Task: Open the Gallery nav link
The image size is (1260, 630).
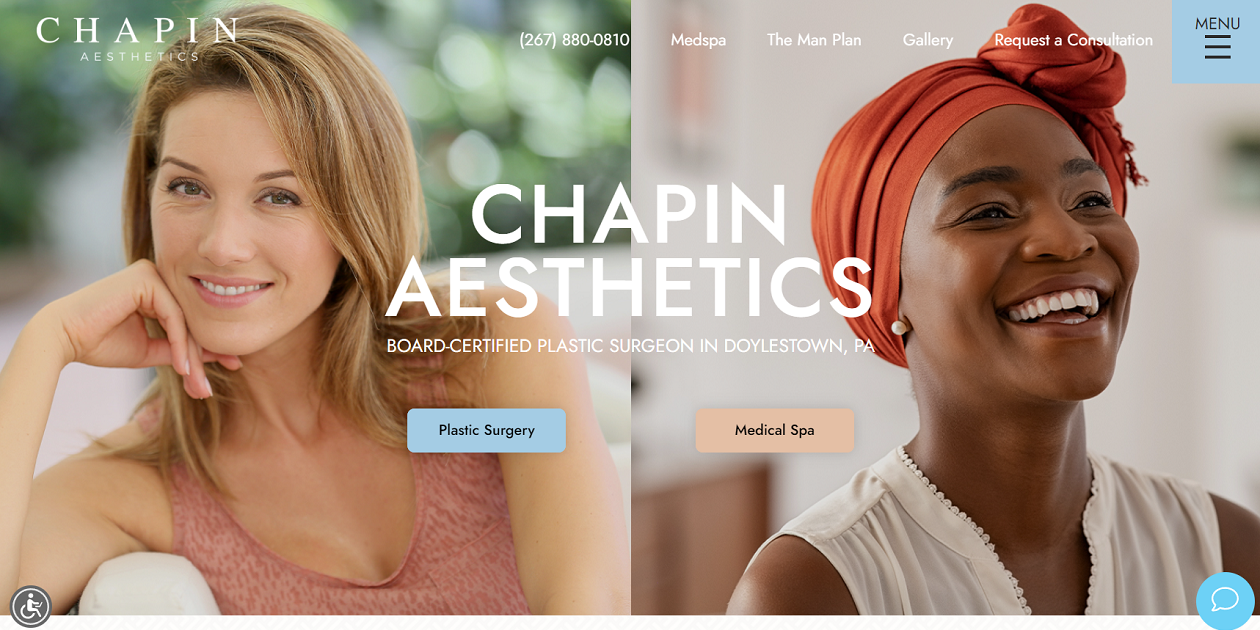Action: (x=928, y=40)
